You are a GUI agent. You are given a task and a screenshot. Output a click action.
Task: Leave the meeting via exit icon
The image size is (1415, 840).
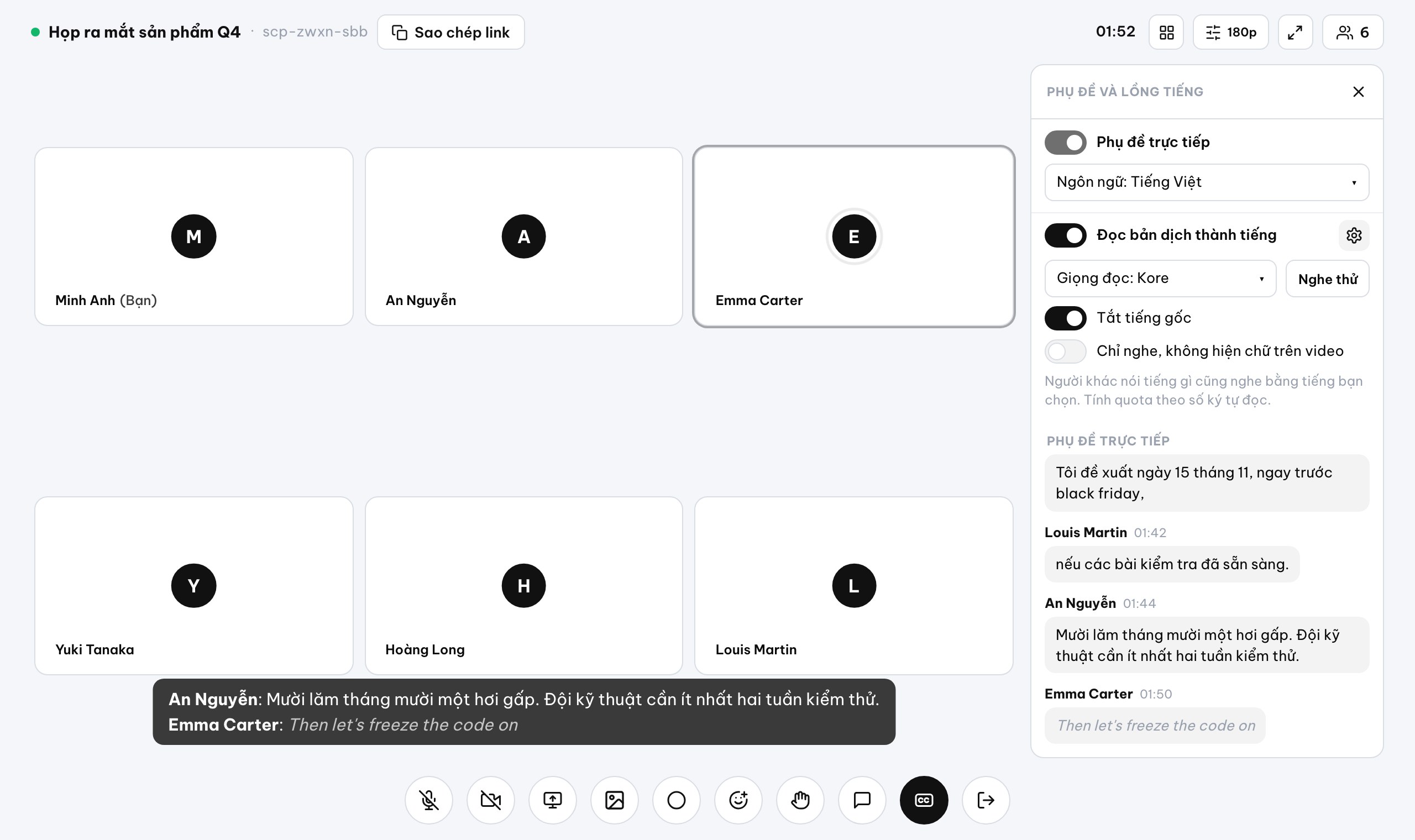point(986,800)
